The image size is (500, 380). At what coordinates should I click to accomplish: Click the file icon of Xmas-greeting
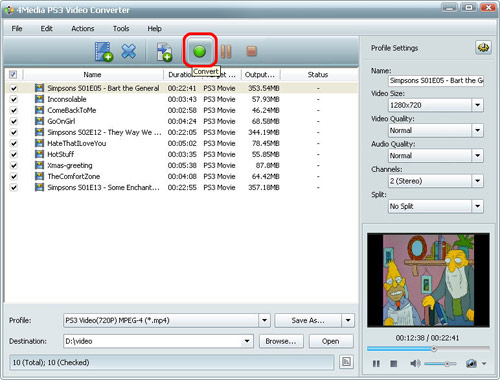[x=39, y=165]
